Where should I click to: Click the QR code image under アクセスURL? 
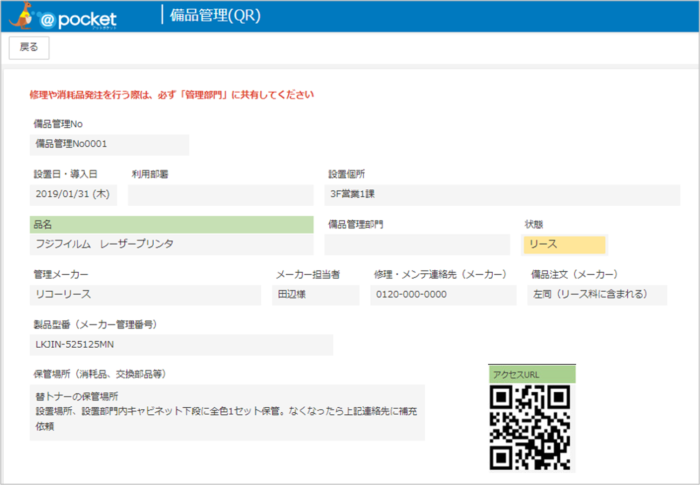(530, 427)
